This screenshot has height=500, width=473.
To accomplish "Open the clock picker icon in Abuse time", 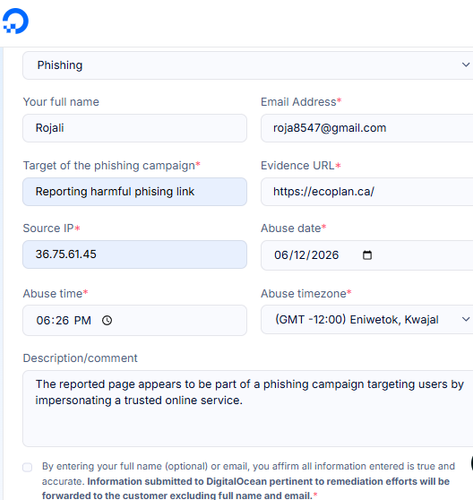I will (107, 320).
